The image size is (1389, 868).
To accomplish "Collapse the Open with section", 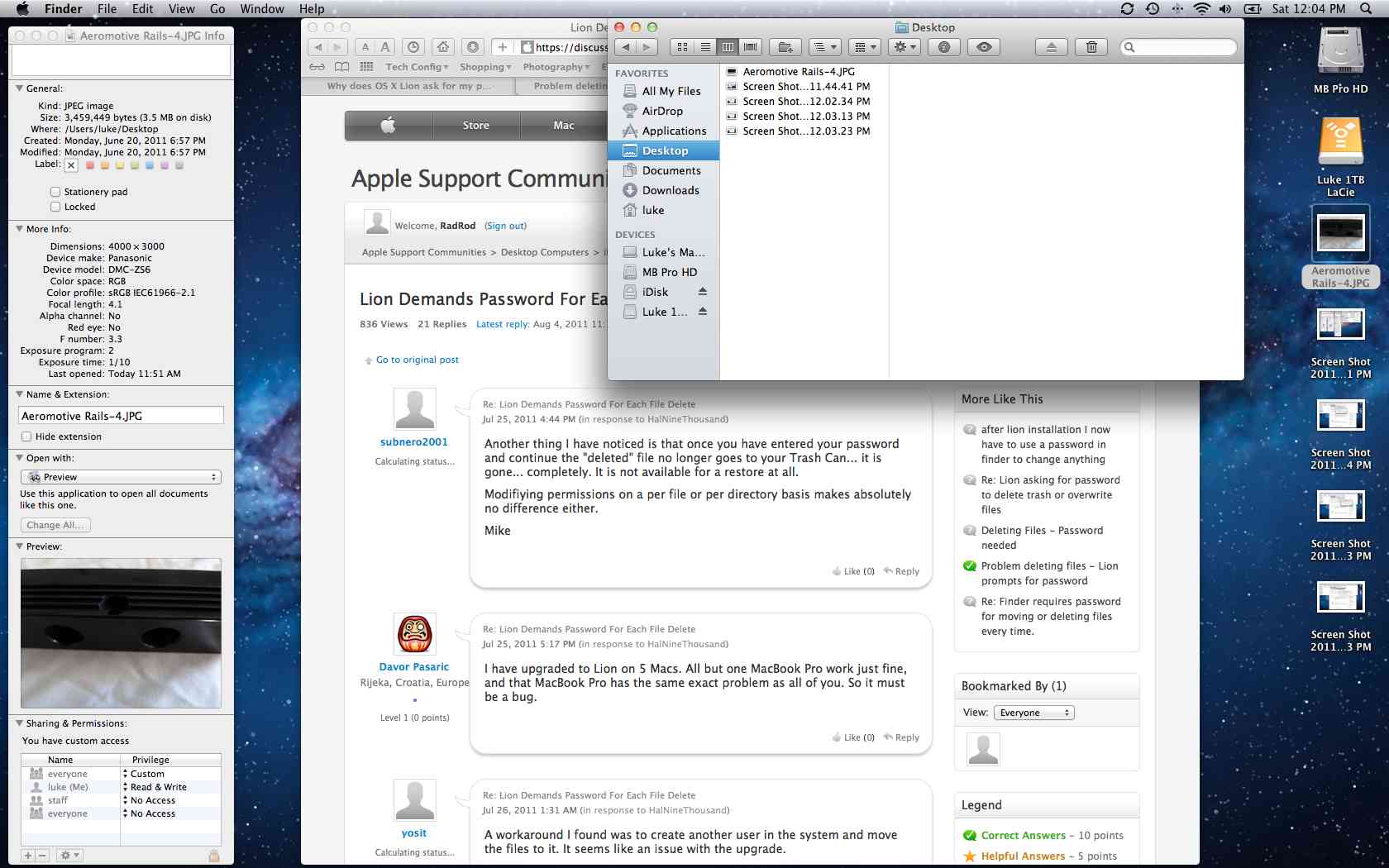I will pyautogui.click(x=19, y=458).
